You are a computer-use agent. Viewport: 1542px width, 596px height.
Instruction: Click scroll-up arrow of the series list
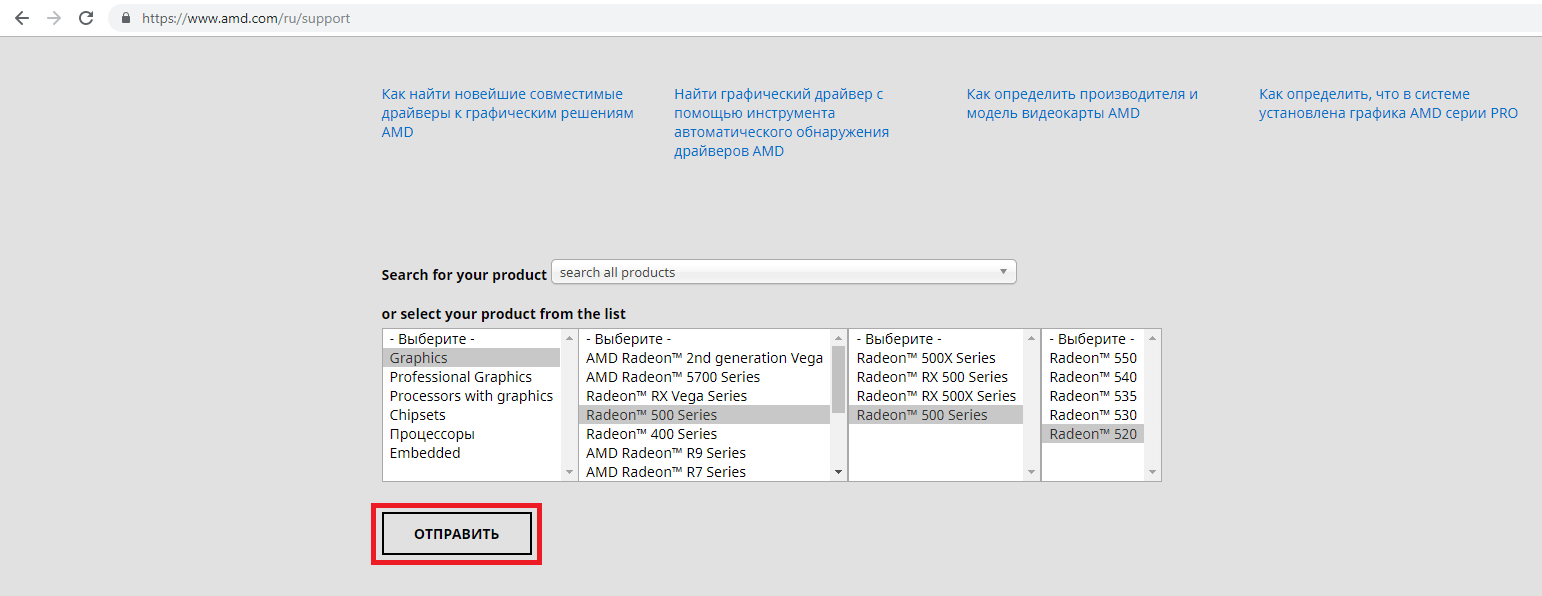point(838,338)
